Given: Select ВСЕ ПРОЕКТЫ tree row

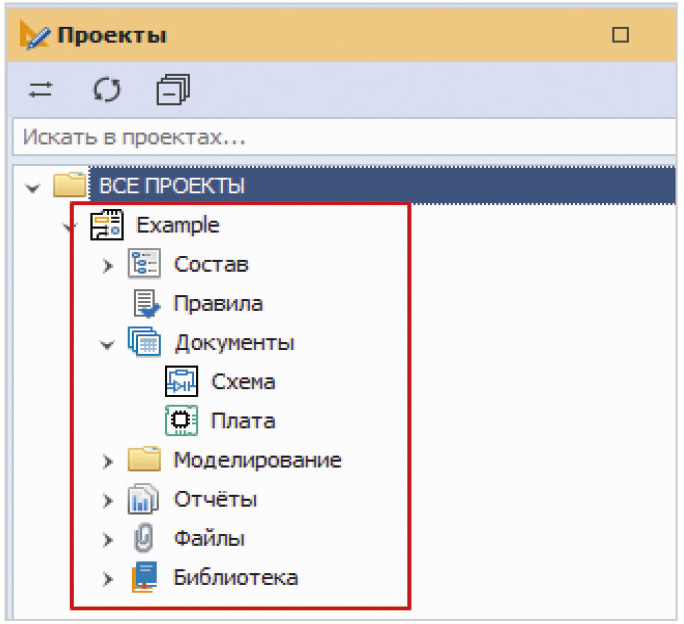Looking at the screenshot, I should (x=382, y=185).
